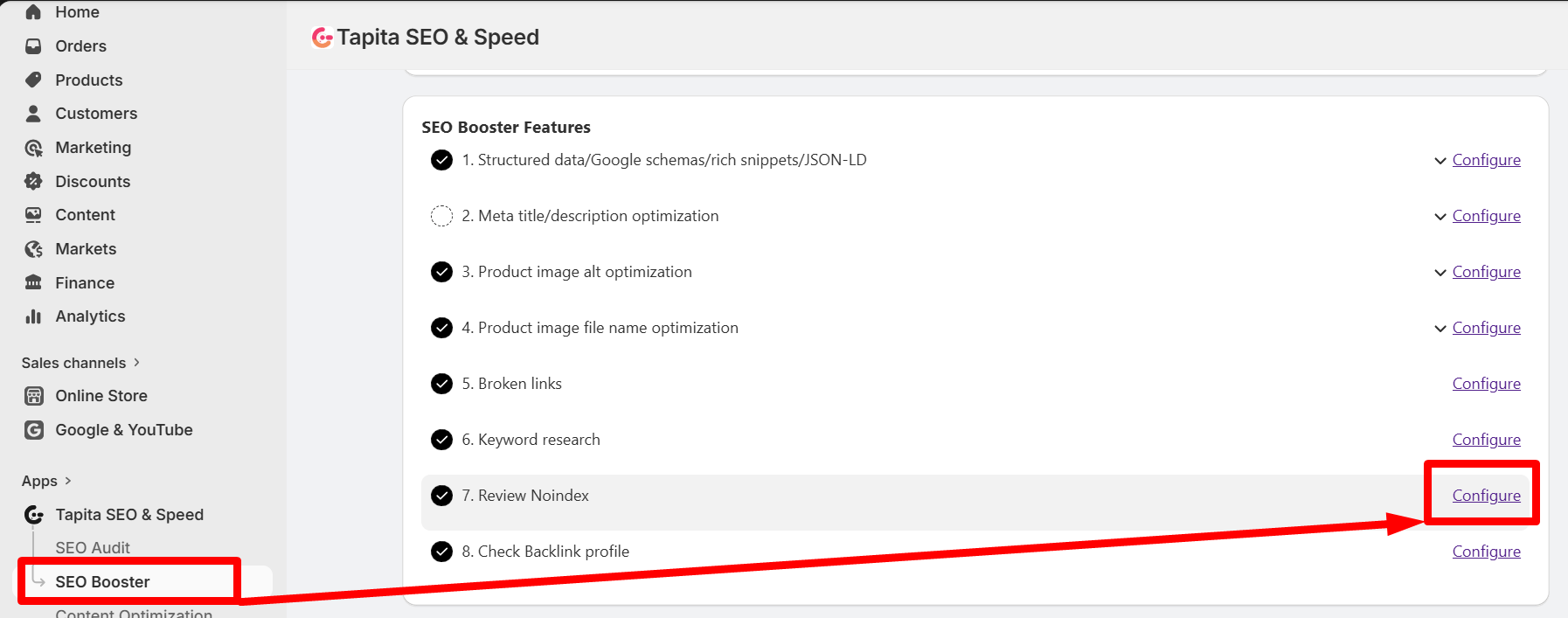1568x618 pixels.
Task: Click Configure next to Review Noindex
Action: point(1486,495)
